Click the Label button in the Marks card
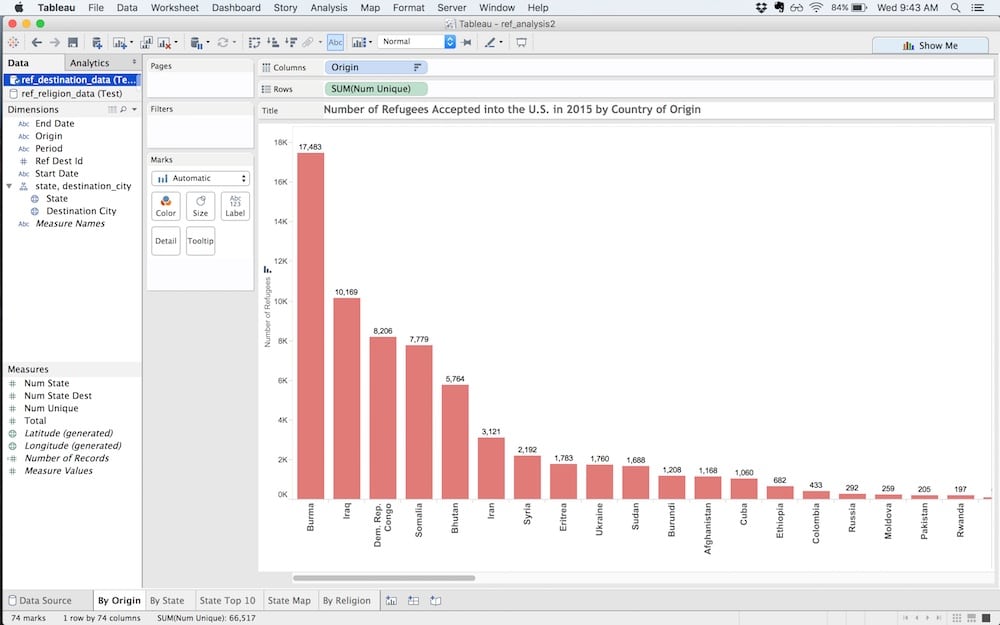Viewport: 1000px width, 625px height. coord(234,206)
